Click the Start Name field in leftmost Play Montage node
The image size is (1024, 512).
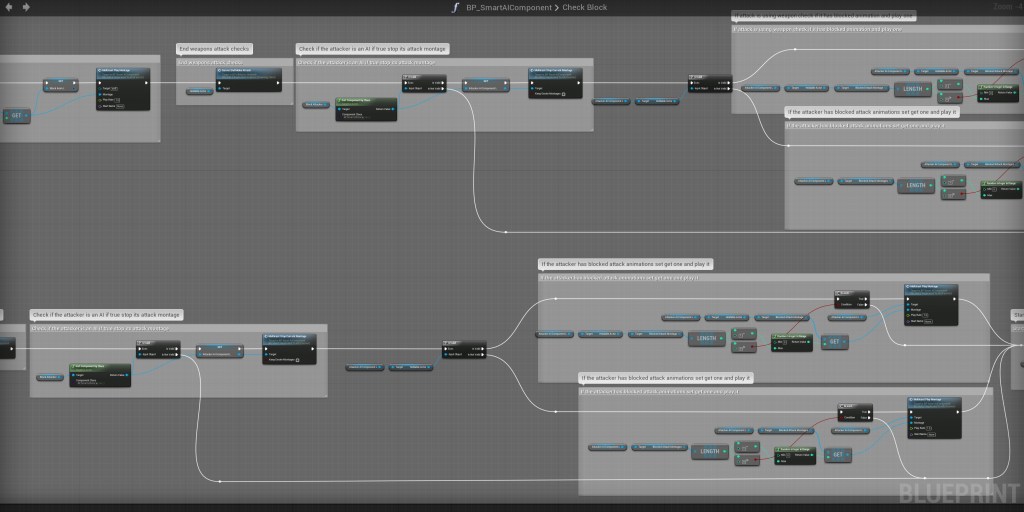pos(120,106)
